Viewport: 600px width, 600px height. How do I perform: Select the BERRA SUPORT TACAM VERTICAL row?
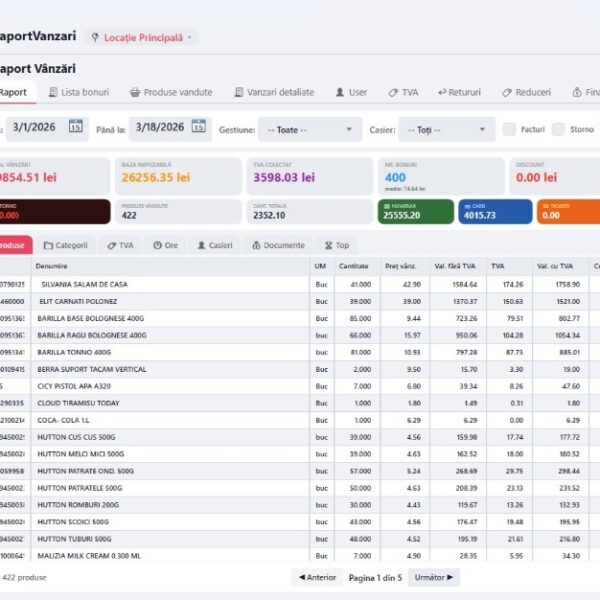point(300,369)
